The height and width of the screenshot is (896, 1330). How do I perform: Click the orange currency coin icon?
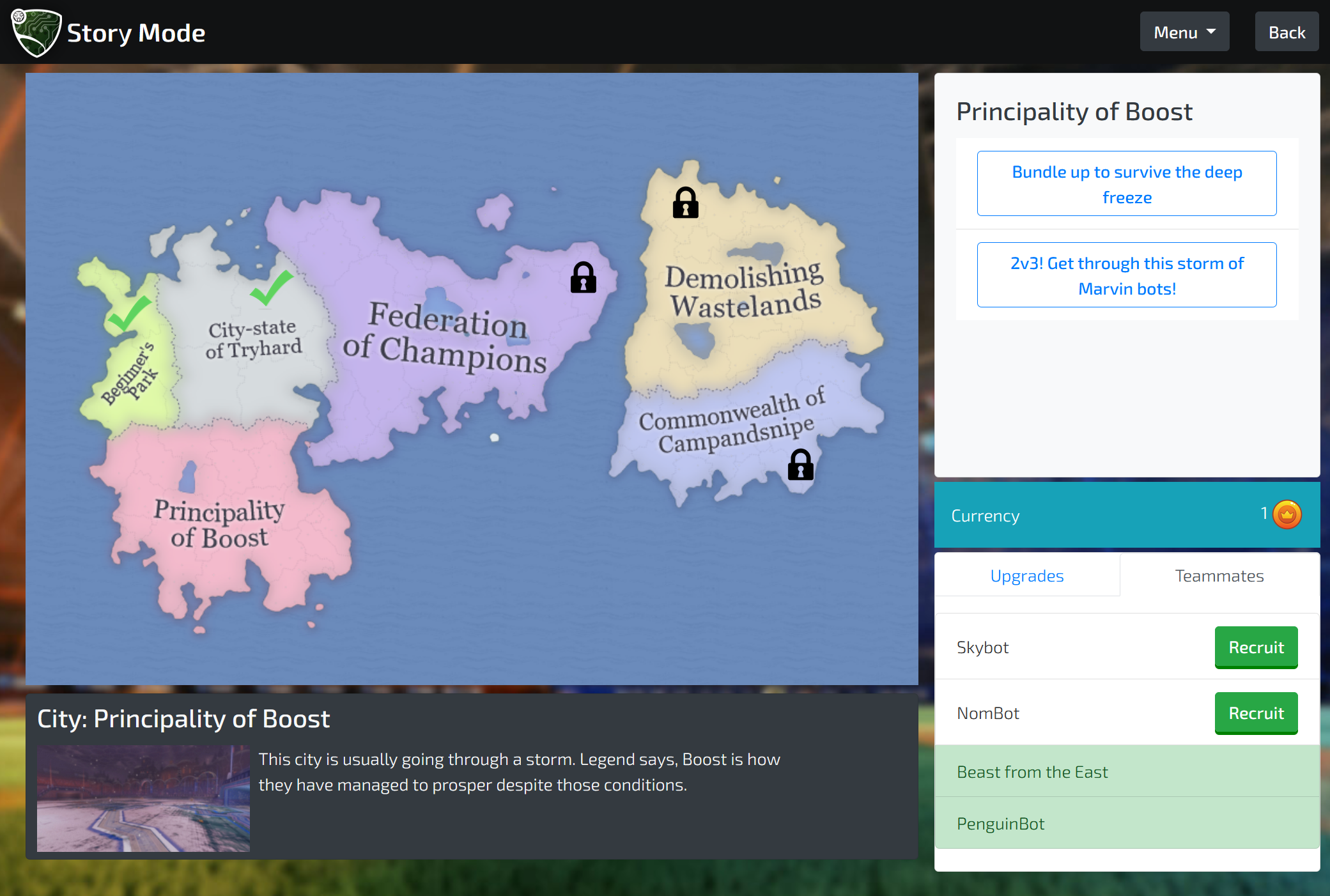pos(1287,514)
